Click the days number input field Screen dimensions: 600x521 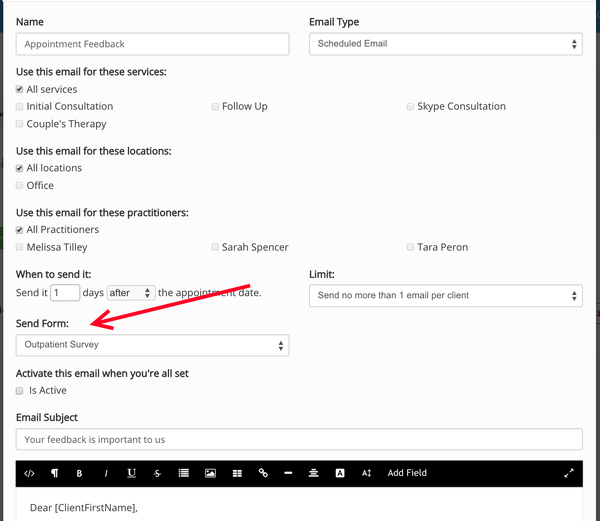[65, 293]
